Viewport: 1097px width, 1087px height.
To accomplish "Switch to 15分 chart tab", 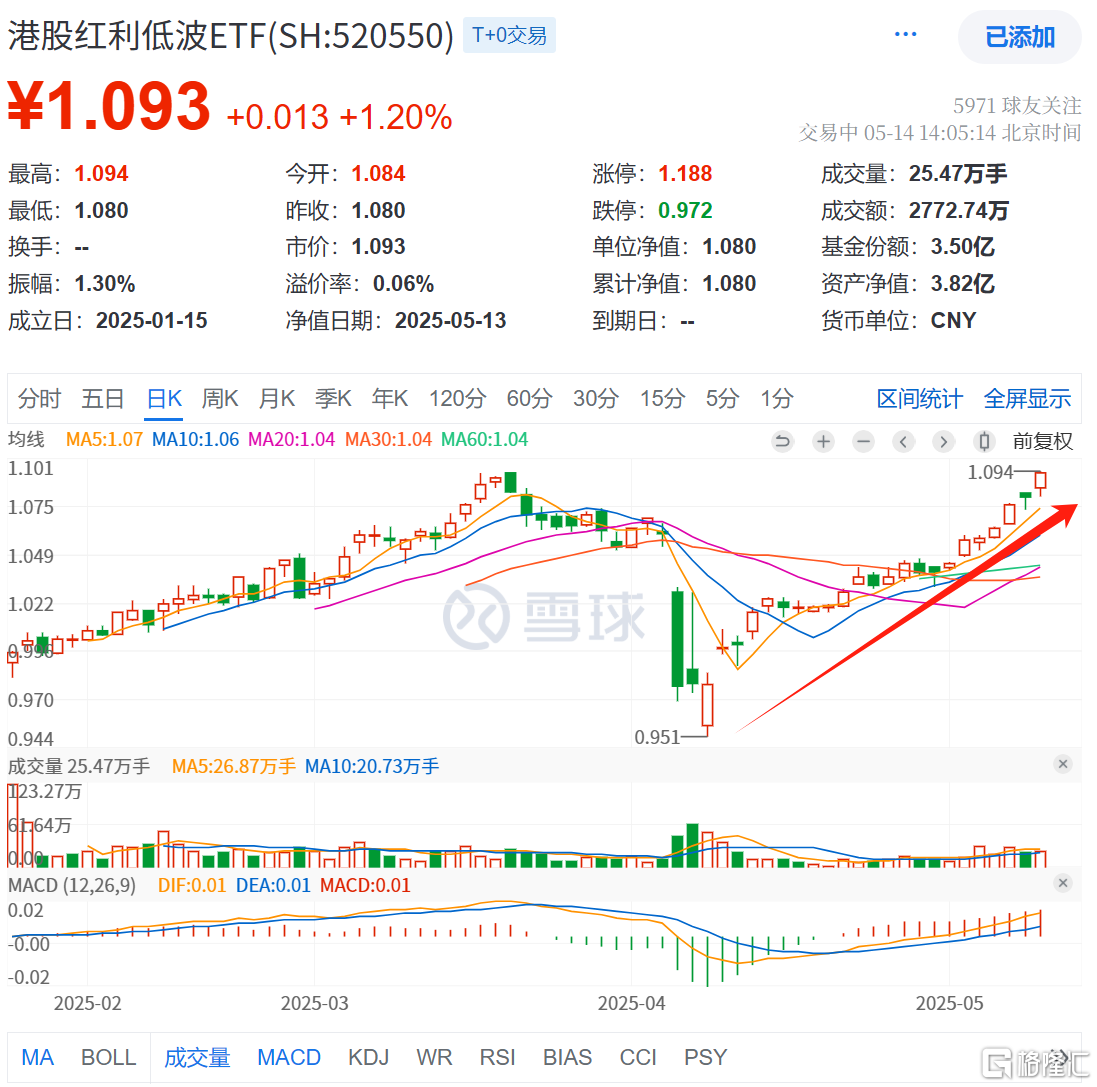I will (662, 399).
